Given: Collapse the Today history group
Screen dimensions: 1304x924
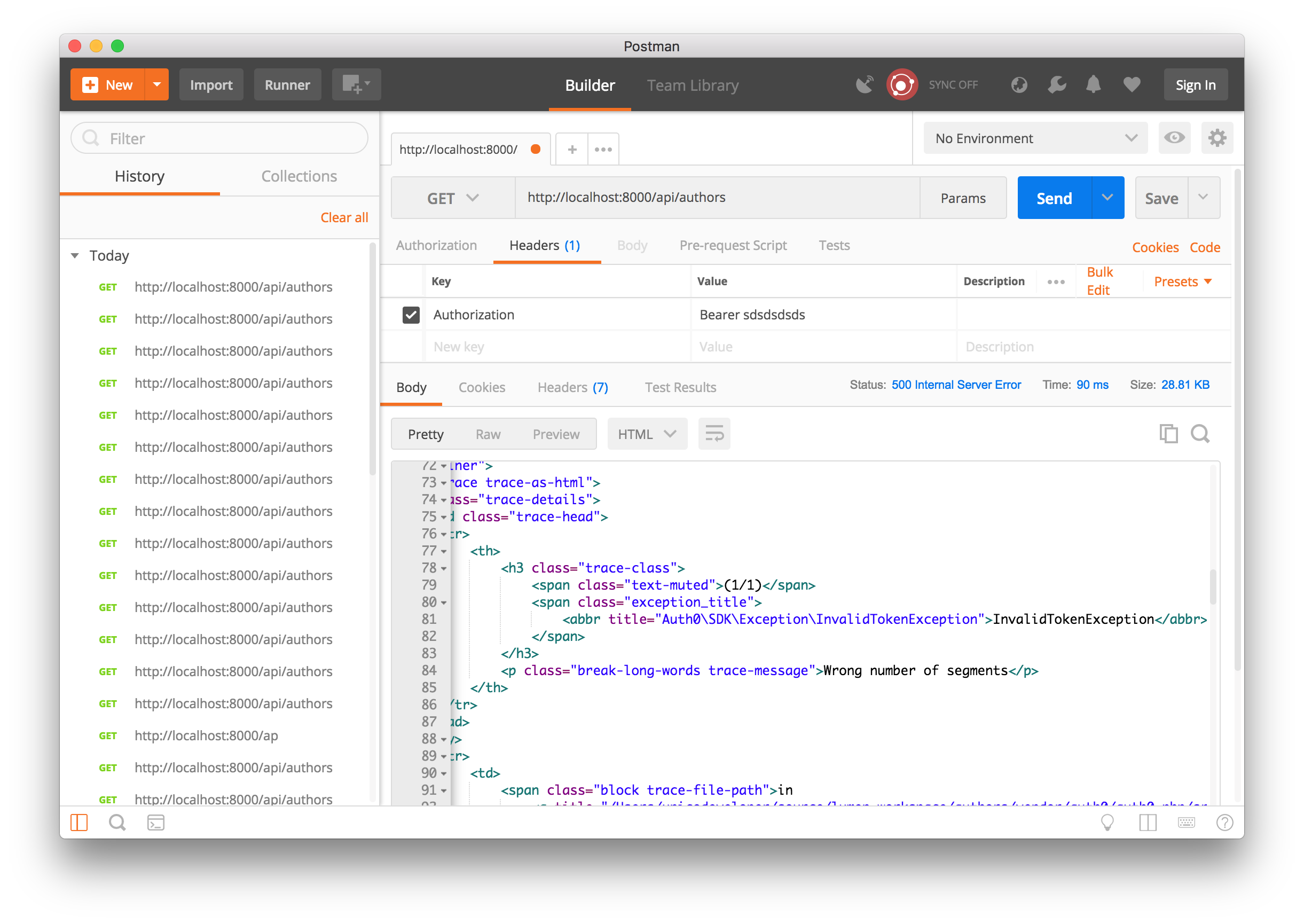Looking at the screenshot, I should (x=75, y=255).
